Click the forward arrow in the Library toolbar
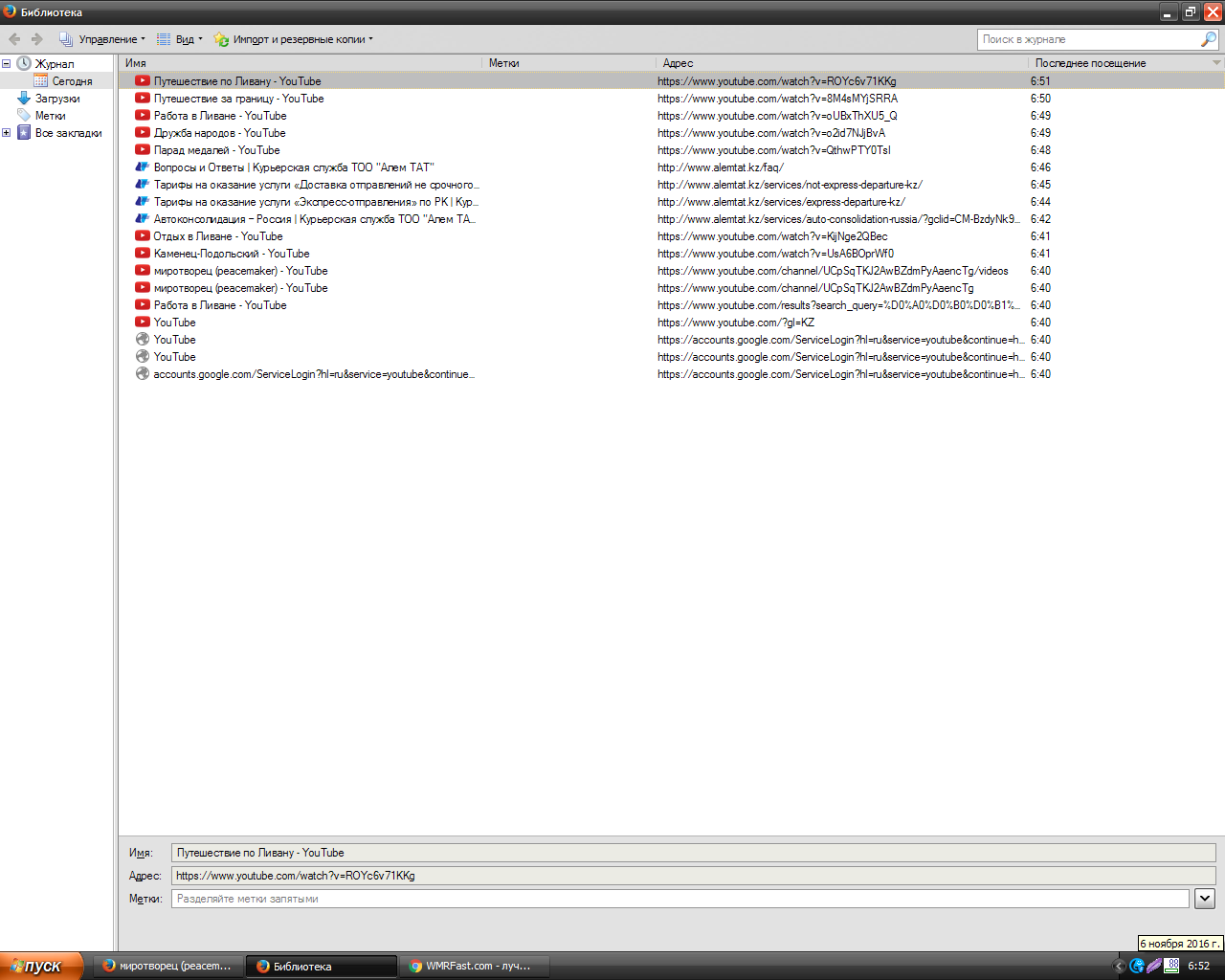 pyautogui.click(x=37, y=39)
